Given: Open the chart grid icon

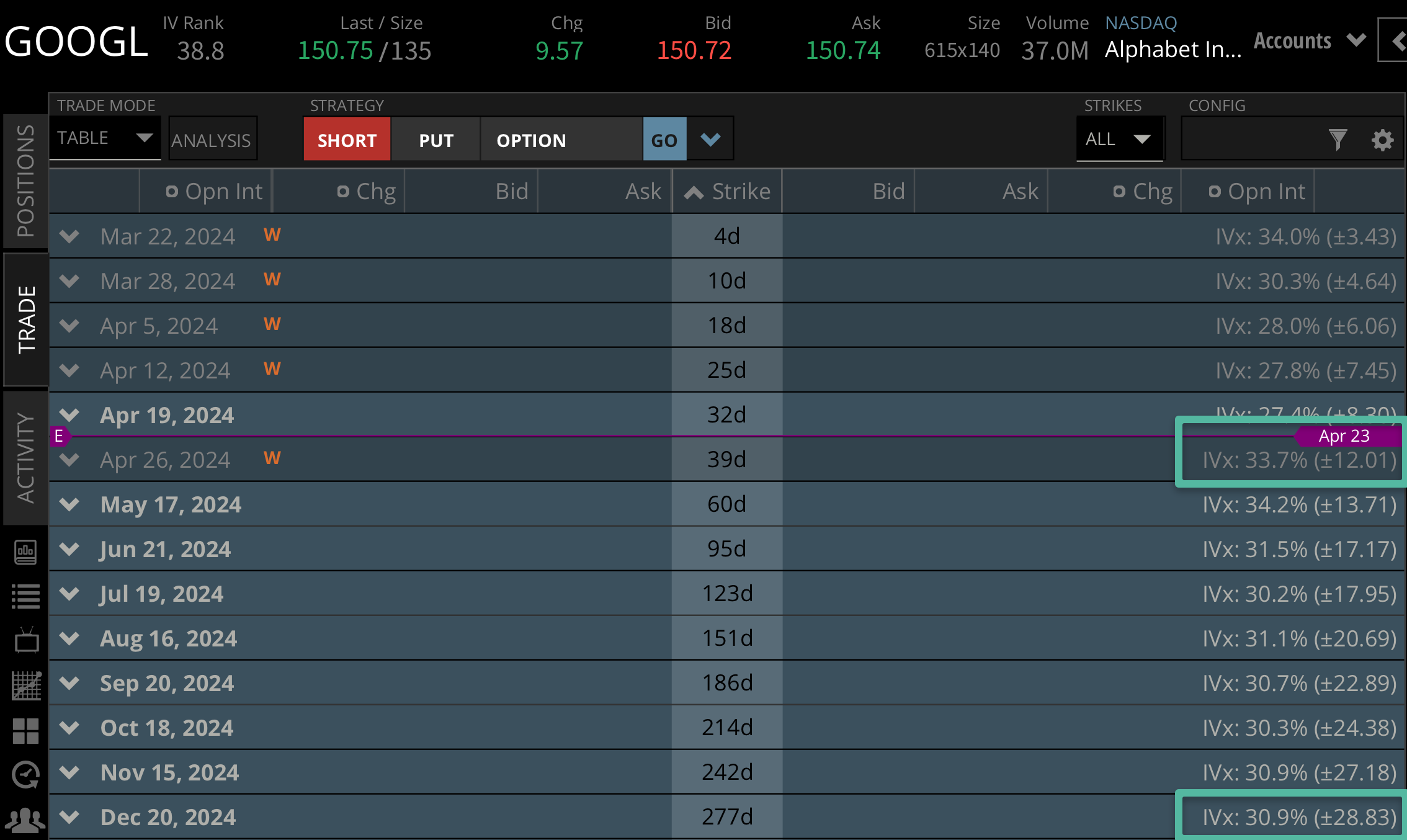Looking at the screenshot, I should (25, 686).
